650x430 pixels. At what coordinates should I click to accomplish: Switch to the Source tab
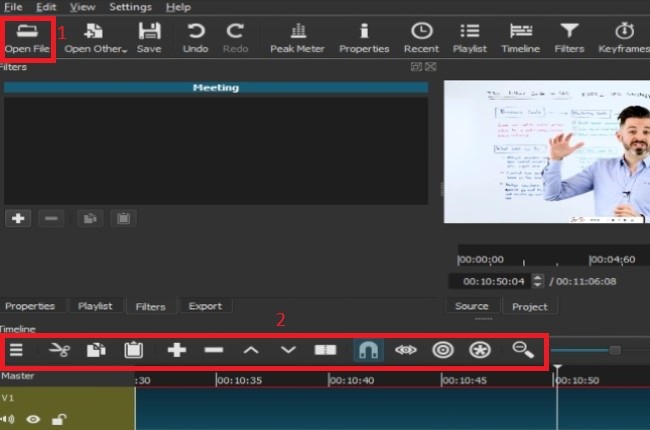coord(472,306)
